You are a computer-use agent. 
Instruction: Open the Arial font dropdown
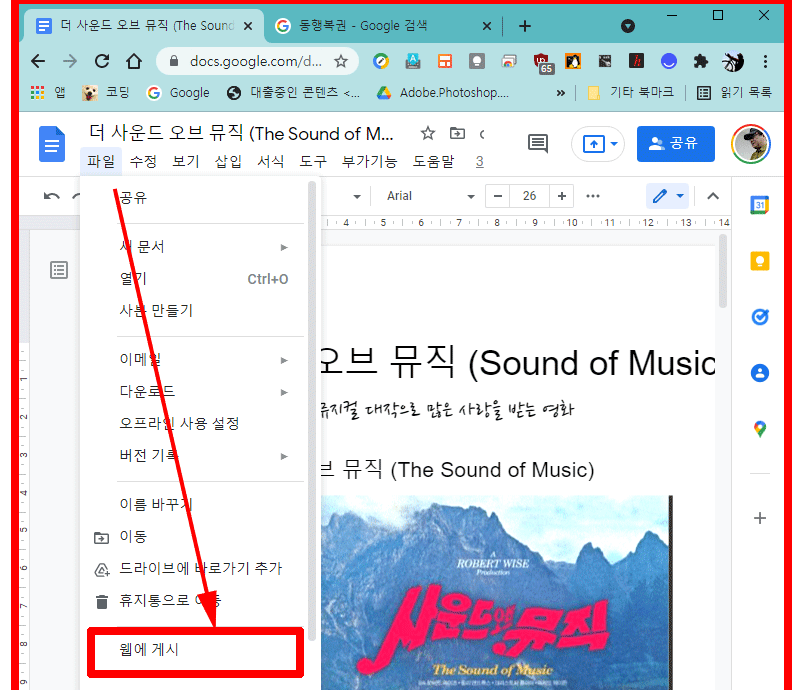[429, 196]
